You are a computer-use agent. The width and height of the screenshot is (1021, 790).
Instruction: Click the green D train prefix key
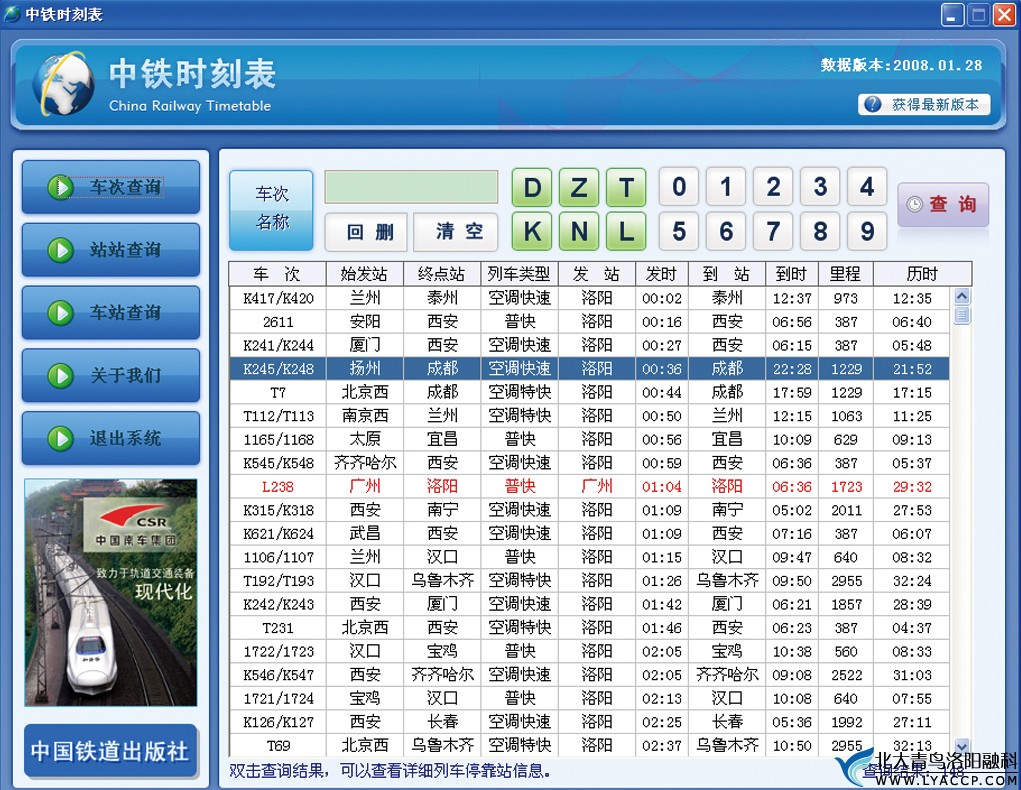pyautogui.click(x=532, y=187)
